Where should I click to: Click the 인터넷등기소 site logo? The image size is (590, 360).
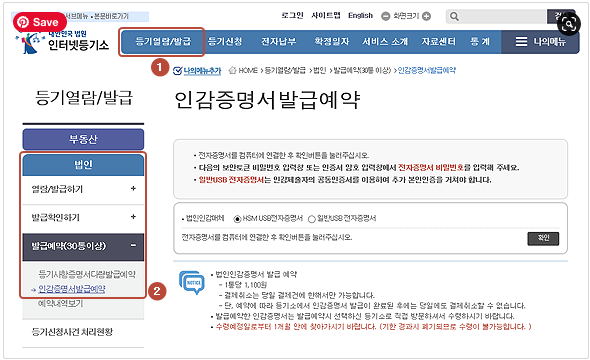point(62,42)
